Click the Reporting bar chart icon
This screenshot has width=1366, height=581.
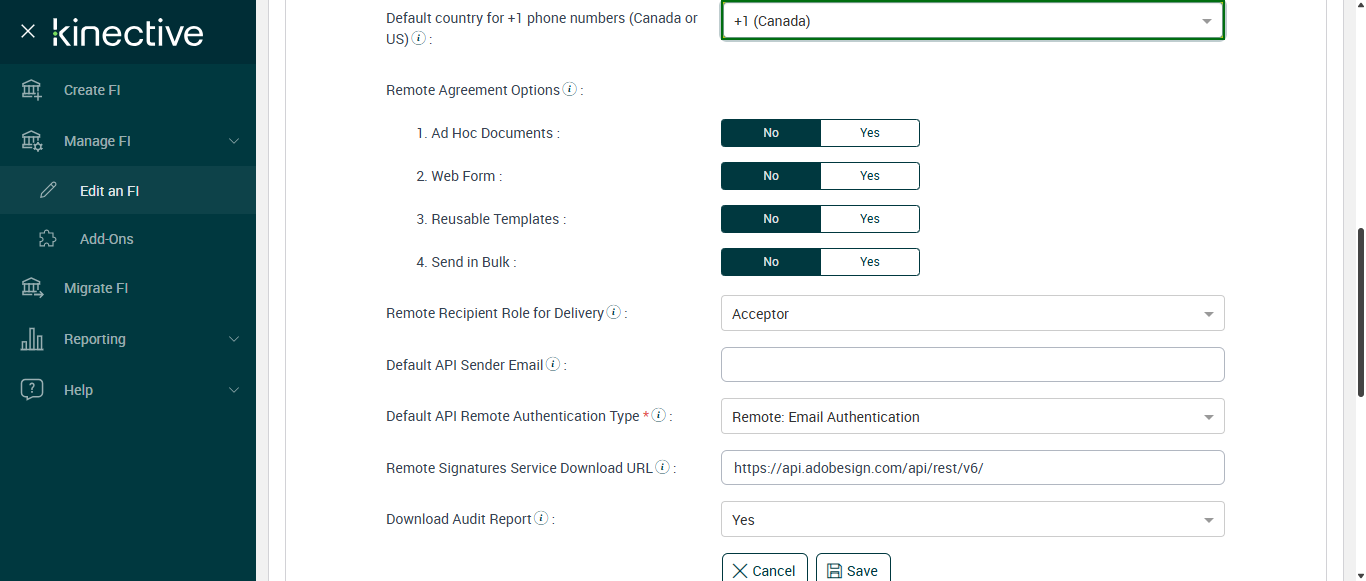tap(32, 339)
